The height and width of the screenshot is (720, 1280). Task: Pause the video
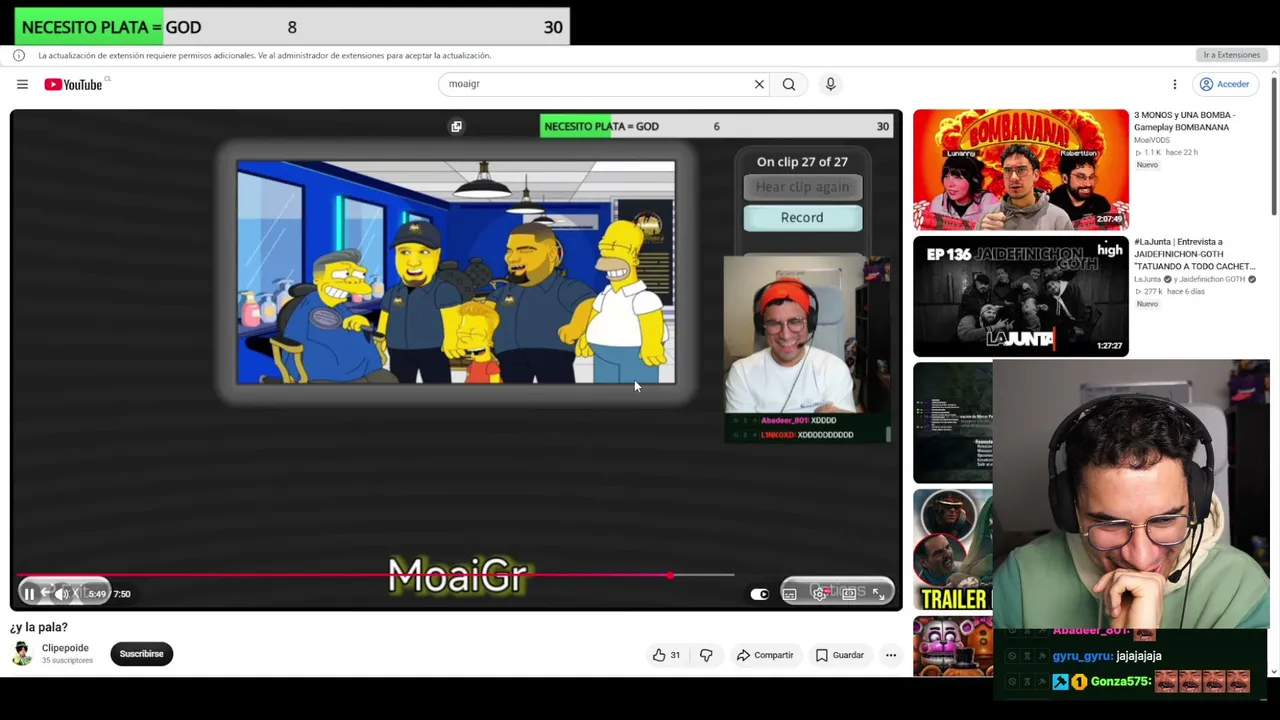click(x=29, y=594)
